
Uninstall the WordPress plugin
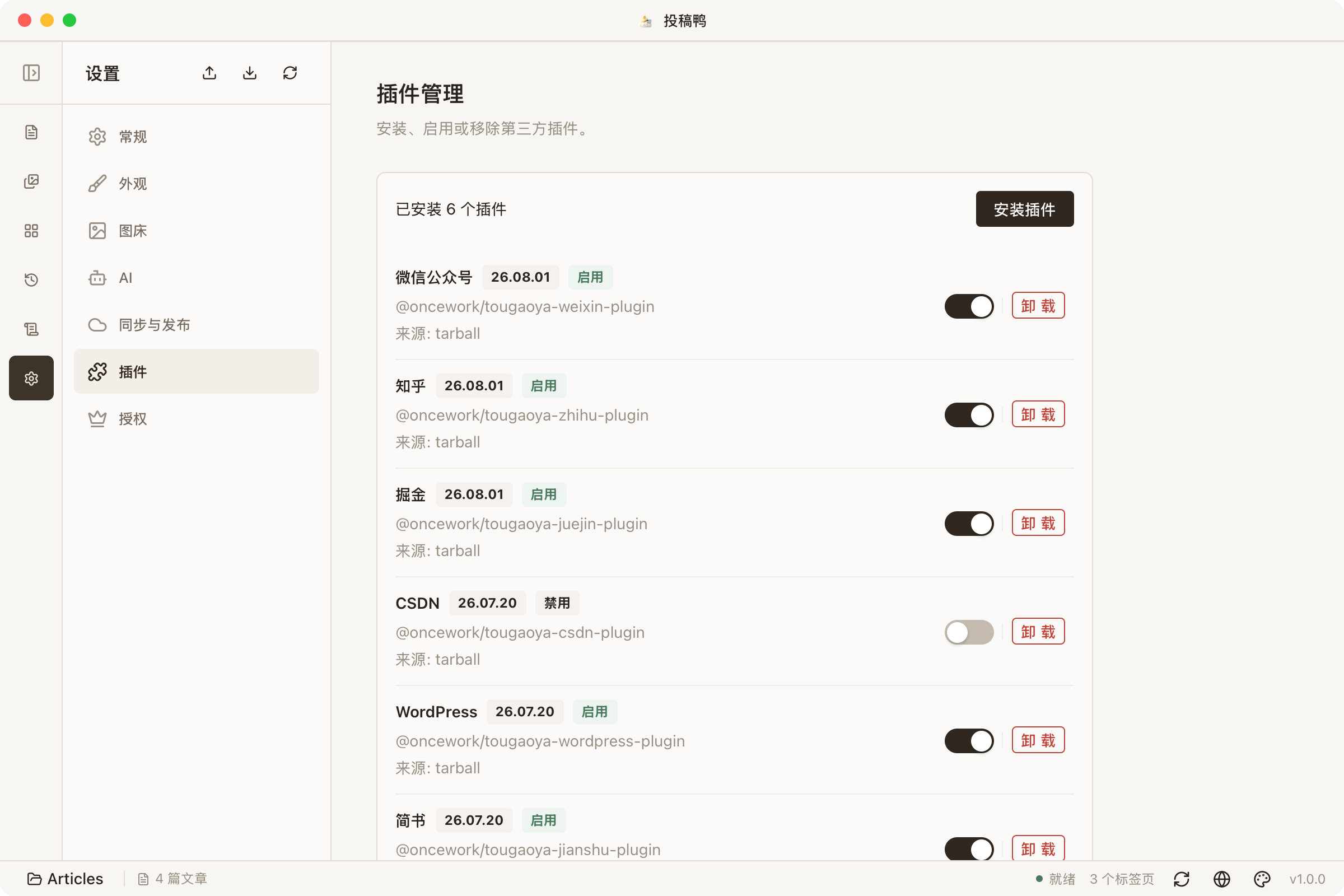[1038, 740]
